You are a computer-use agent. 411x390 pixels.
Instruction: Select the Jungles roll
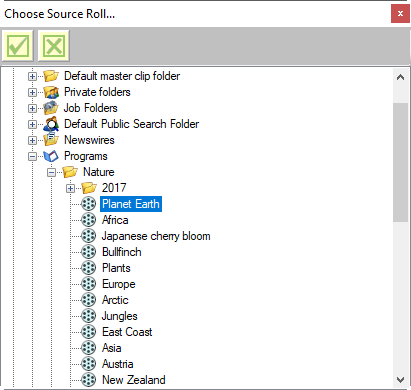[120, 316]
